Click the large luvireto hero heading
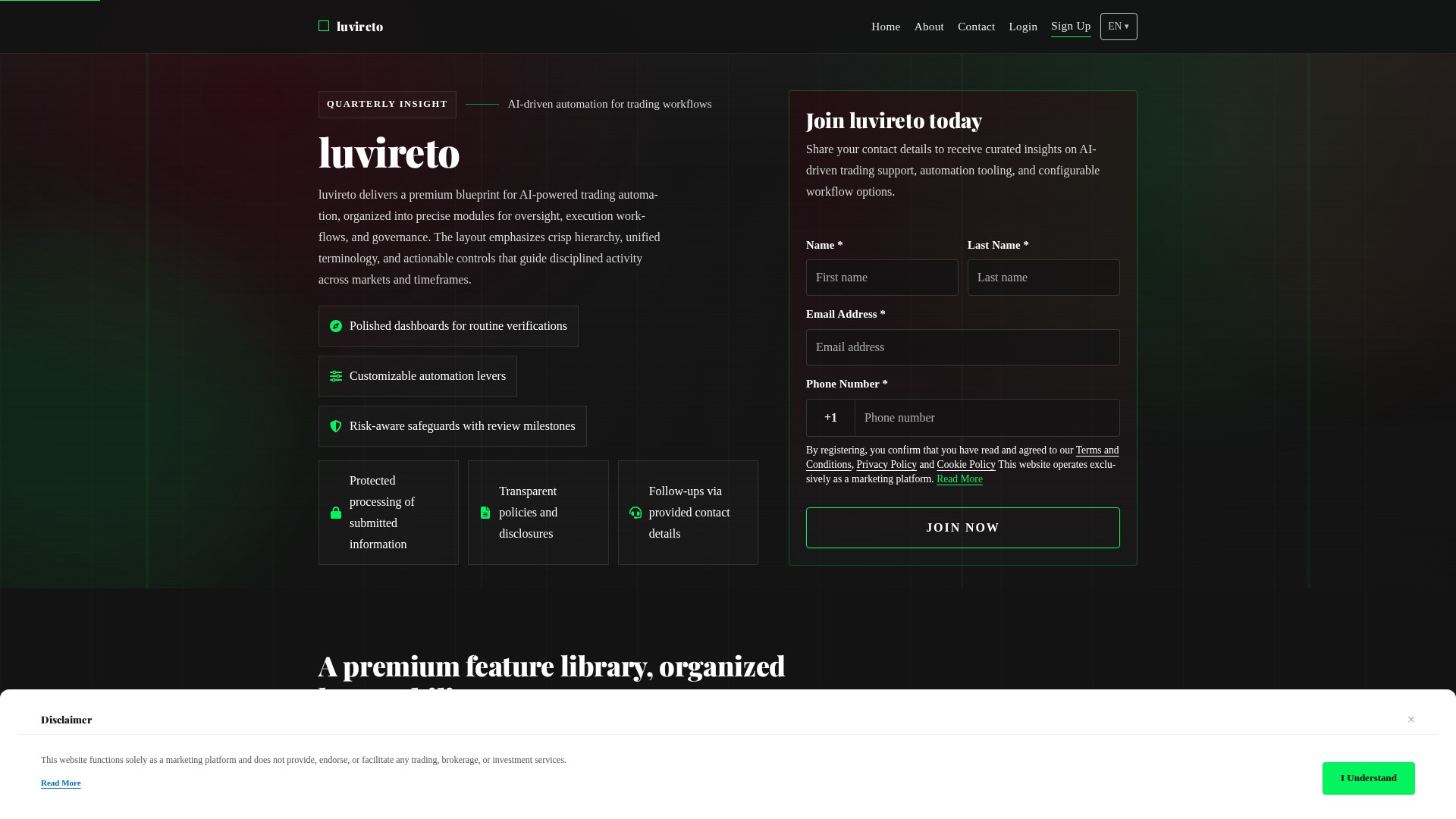Screen dimensions: 1456x819 pos(389,152)
